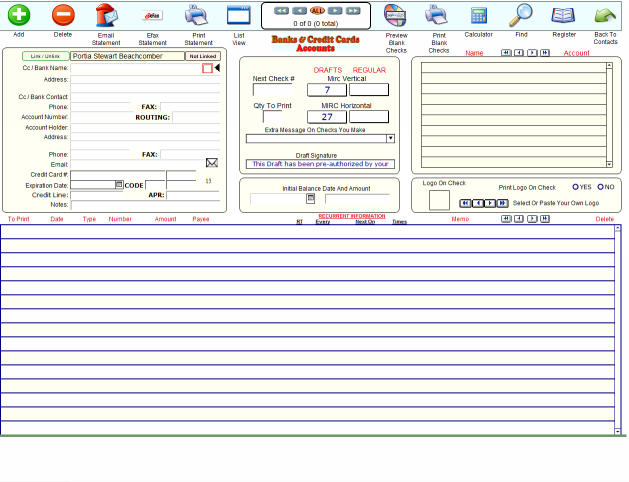
Task: Click the Next Check # input field
Action: (x=273, y=90)
